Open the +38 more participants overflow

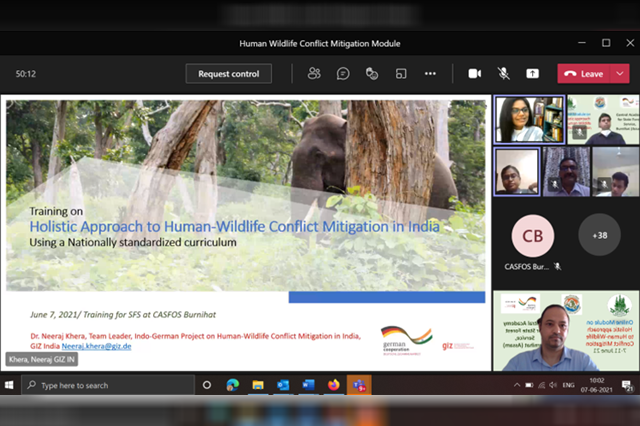pos(600,235)
